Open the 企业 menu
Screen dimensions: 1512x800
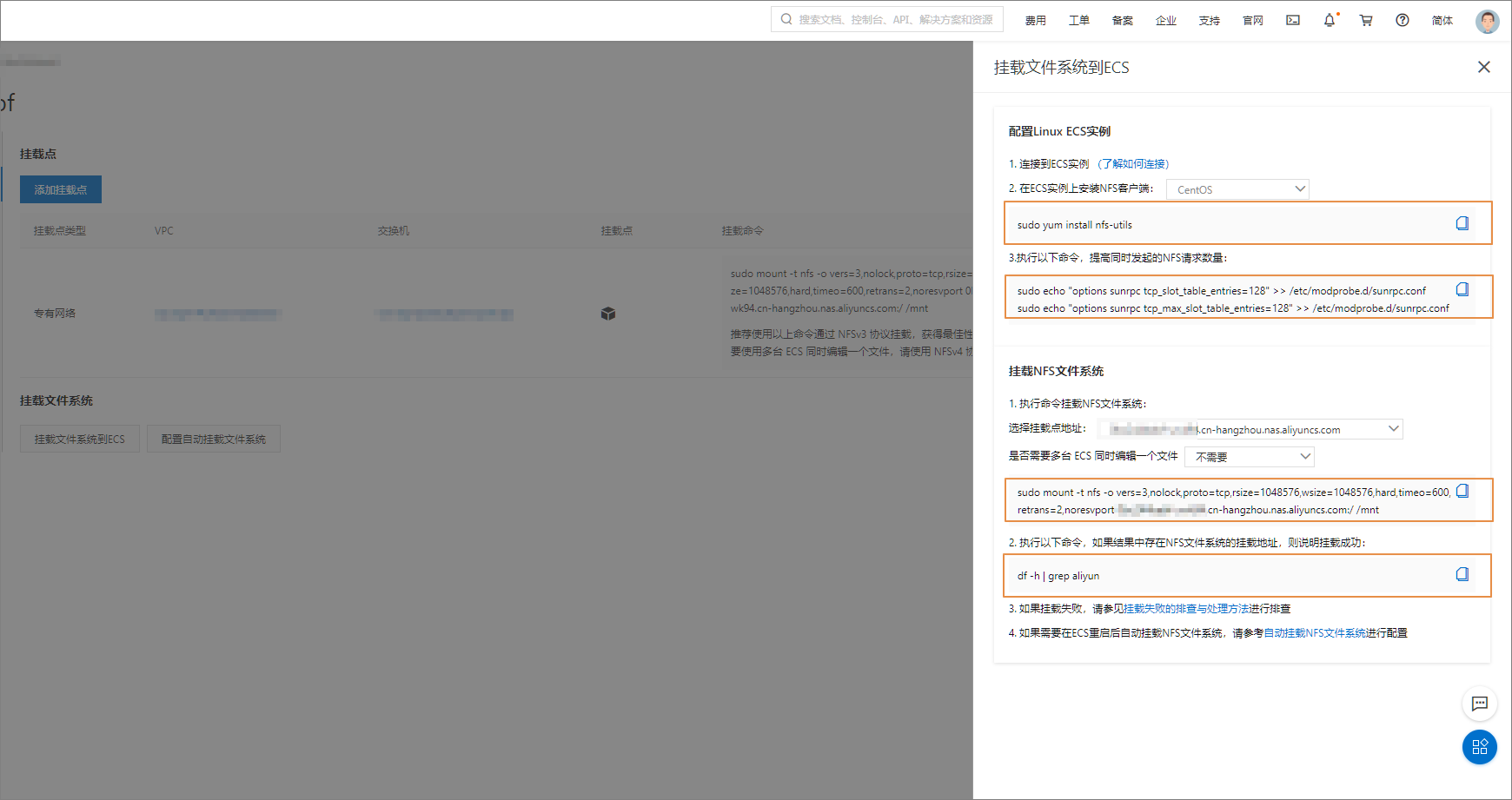point(1165,20)
